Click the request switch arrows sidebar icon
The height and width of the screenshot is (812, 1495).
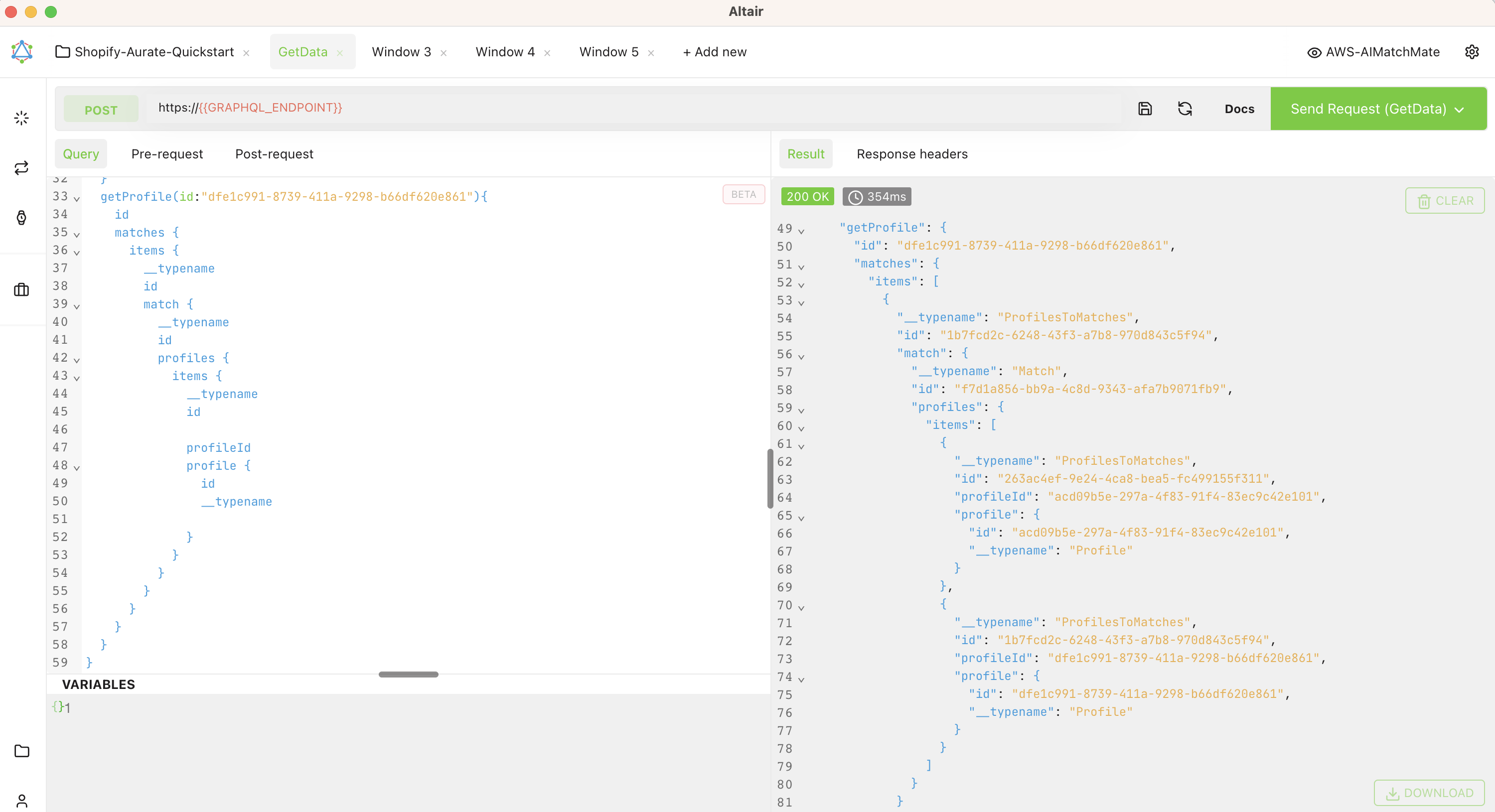click(21, 168)
